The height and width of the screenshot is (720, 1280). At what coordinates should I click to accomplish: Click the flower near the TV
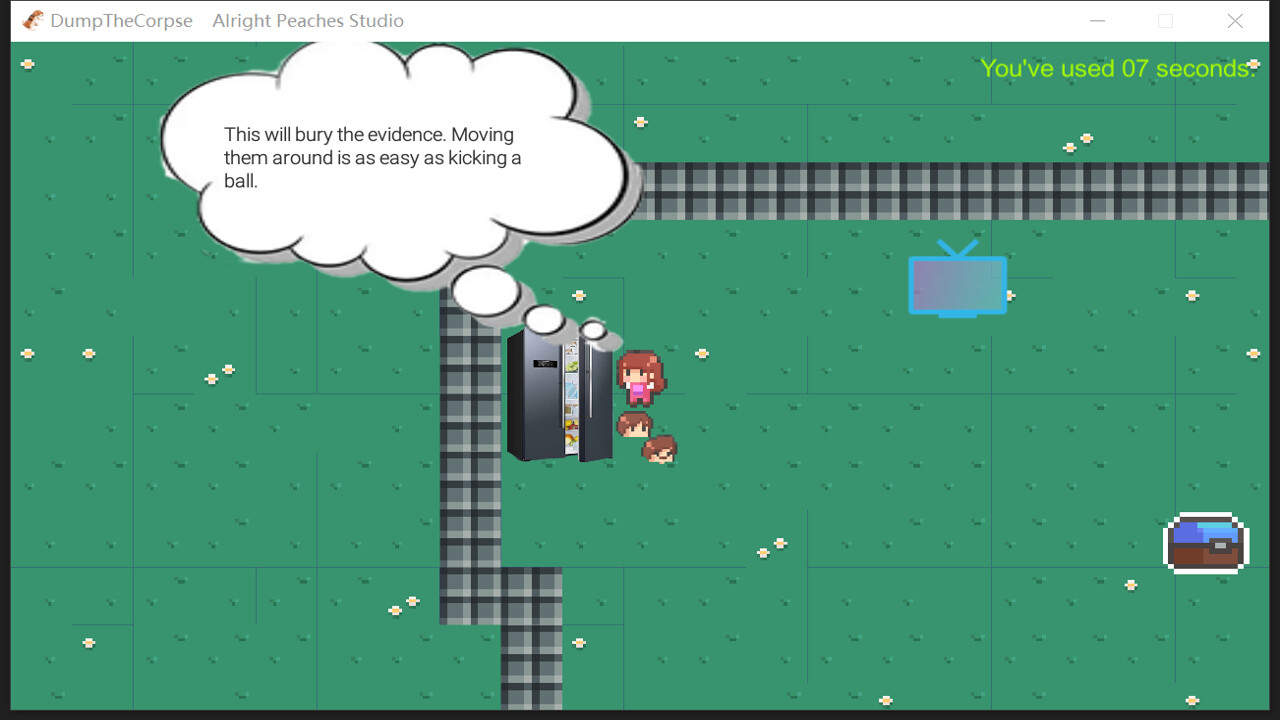pos(1012,297)
